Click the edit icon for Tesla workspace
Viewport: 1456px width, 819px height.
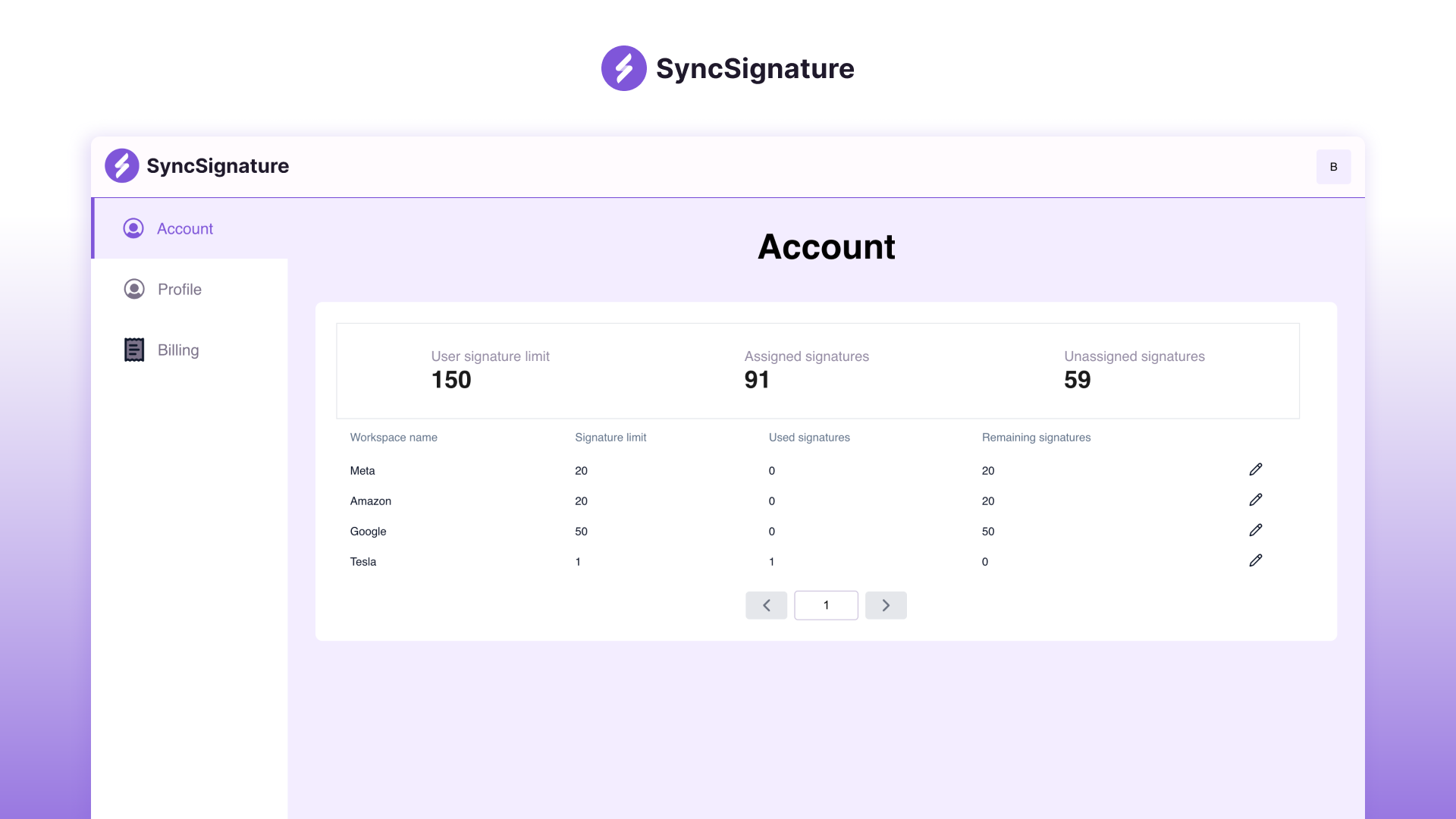point(1256,560)
